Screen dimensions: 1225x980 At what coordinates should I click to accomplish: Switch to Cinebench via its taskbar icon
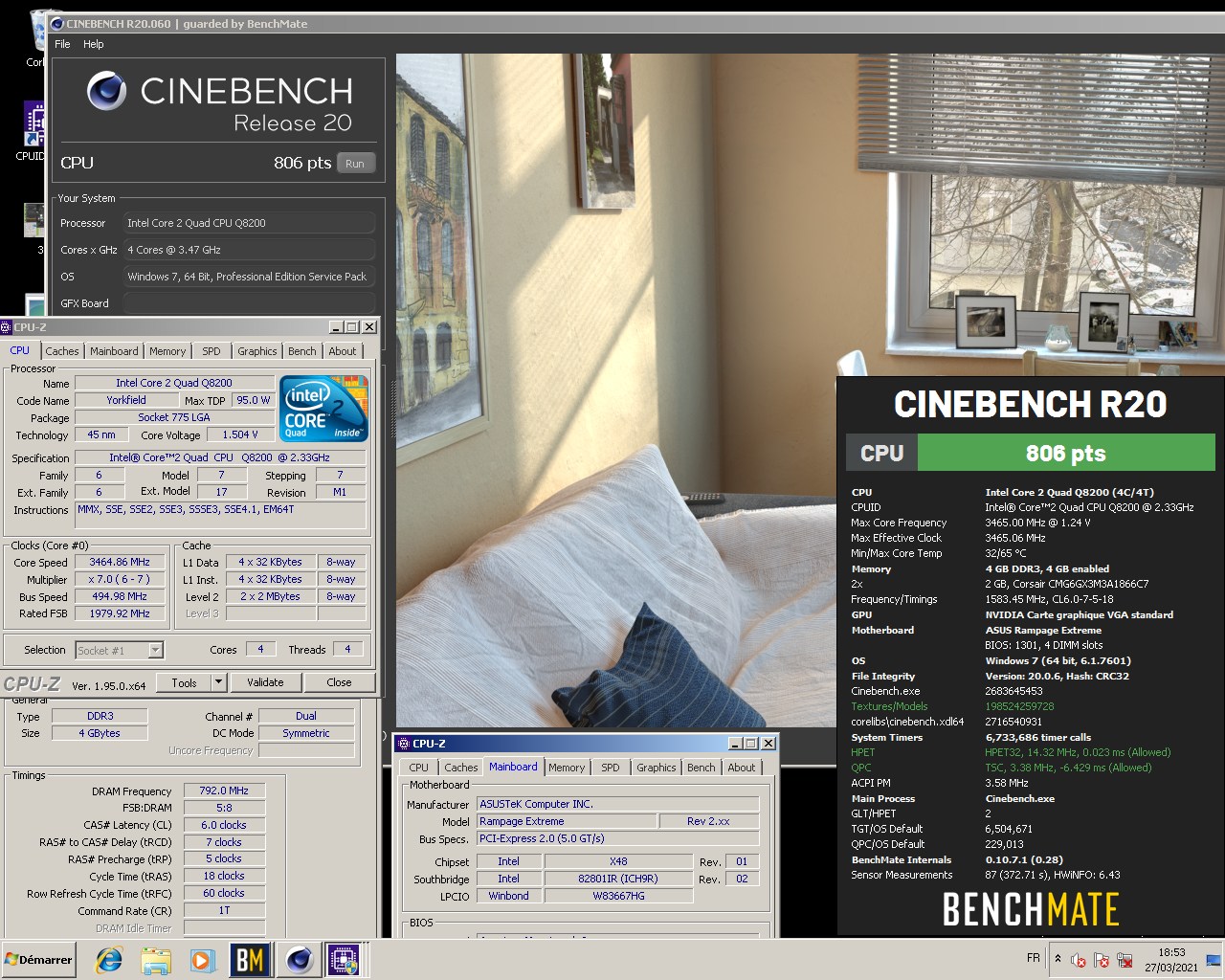coord(299,960)
